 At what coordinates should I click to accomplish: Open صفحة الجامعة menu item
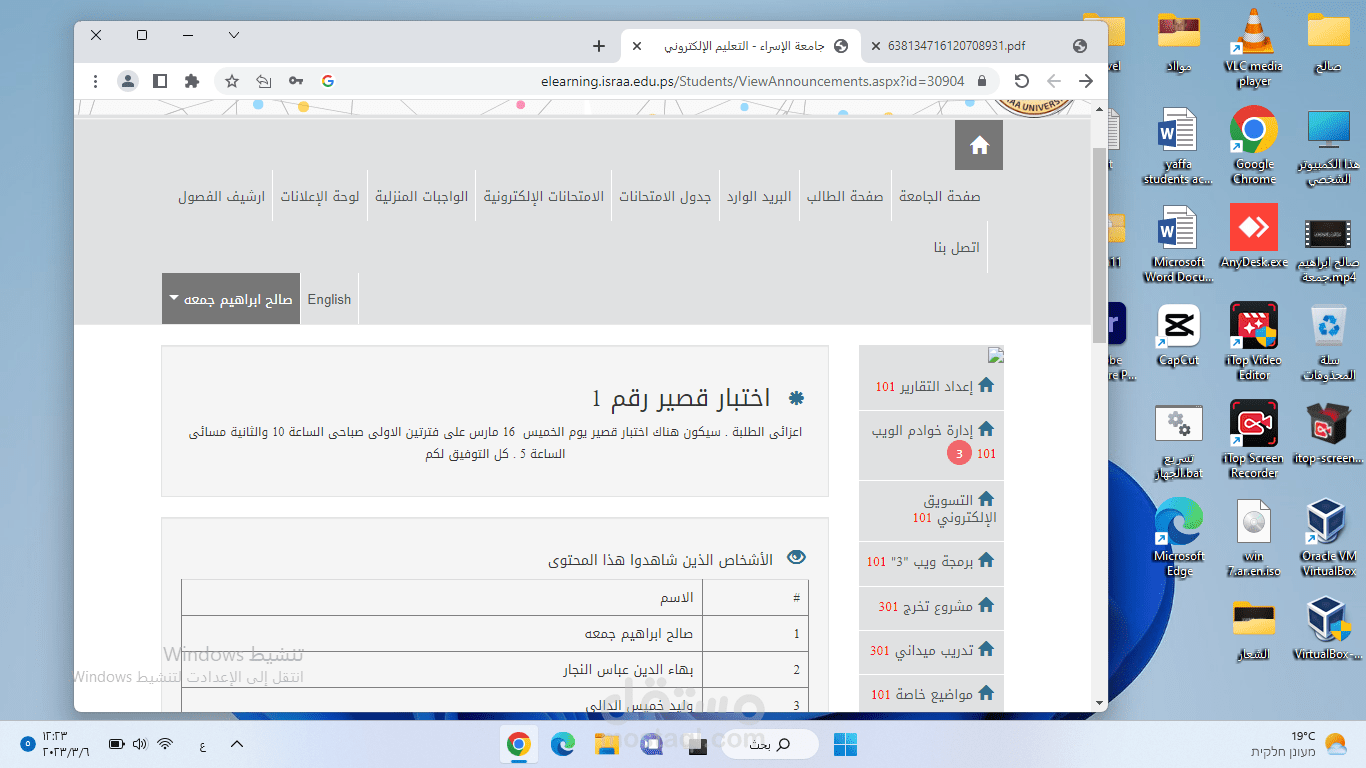pyautogui.click(x=939, y=196)
